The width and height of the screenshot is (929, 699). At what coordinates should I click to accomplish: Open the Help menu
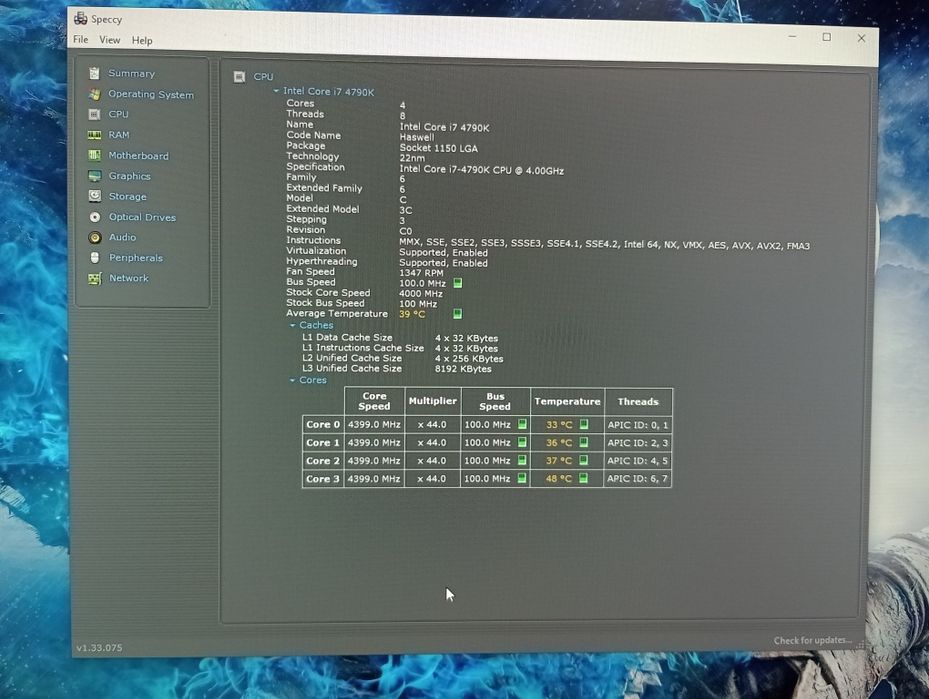(x=142, y=40)
